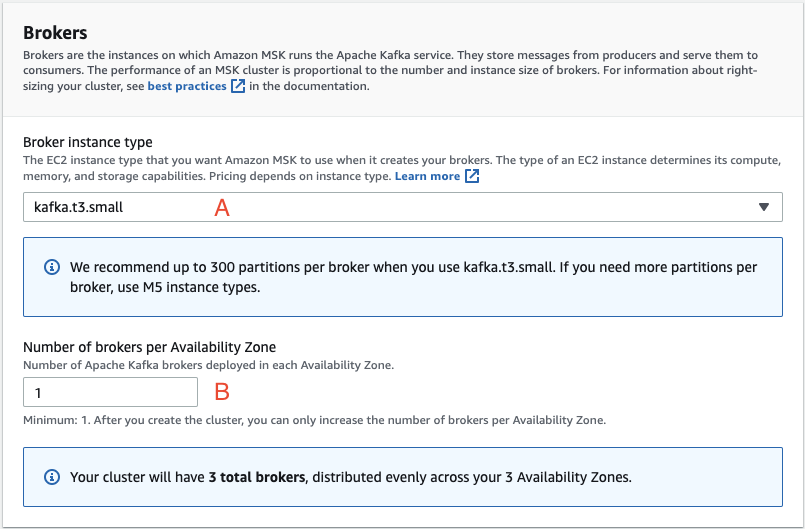Select the kafka.t3.small value in the combo box
The image size is (805, 529).
tap(78, 208)
